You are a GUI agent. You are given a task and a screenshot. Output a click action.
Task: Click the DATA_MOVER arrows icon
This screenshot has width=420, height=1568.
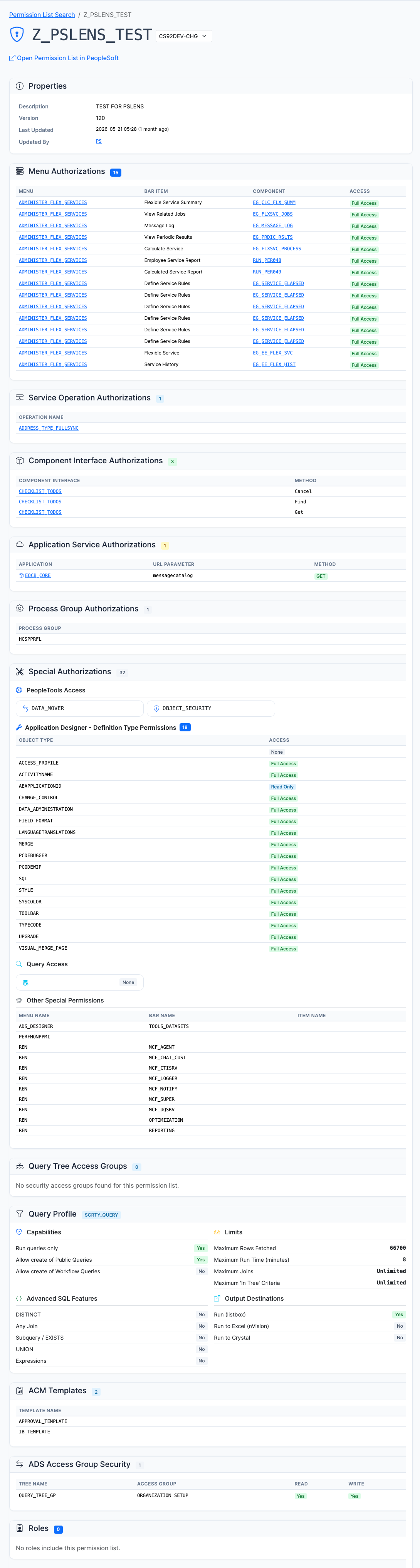[25, 709]
